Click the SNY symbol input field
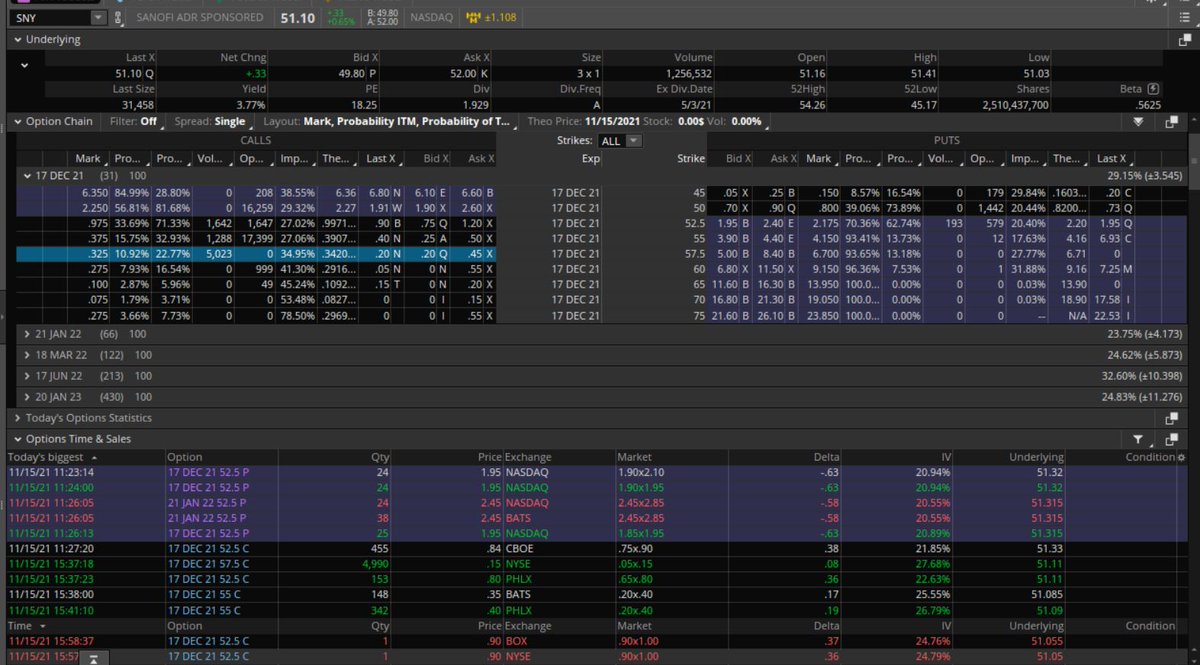This screenshot has height=665, width=1200. click(x=50, y=18)
